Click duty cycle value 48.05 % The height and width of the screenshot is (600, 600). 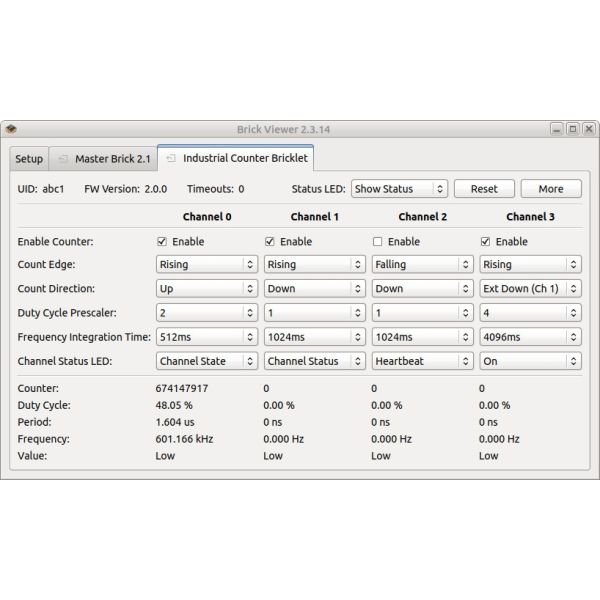(x=174, y=405)
